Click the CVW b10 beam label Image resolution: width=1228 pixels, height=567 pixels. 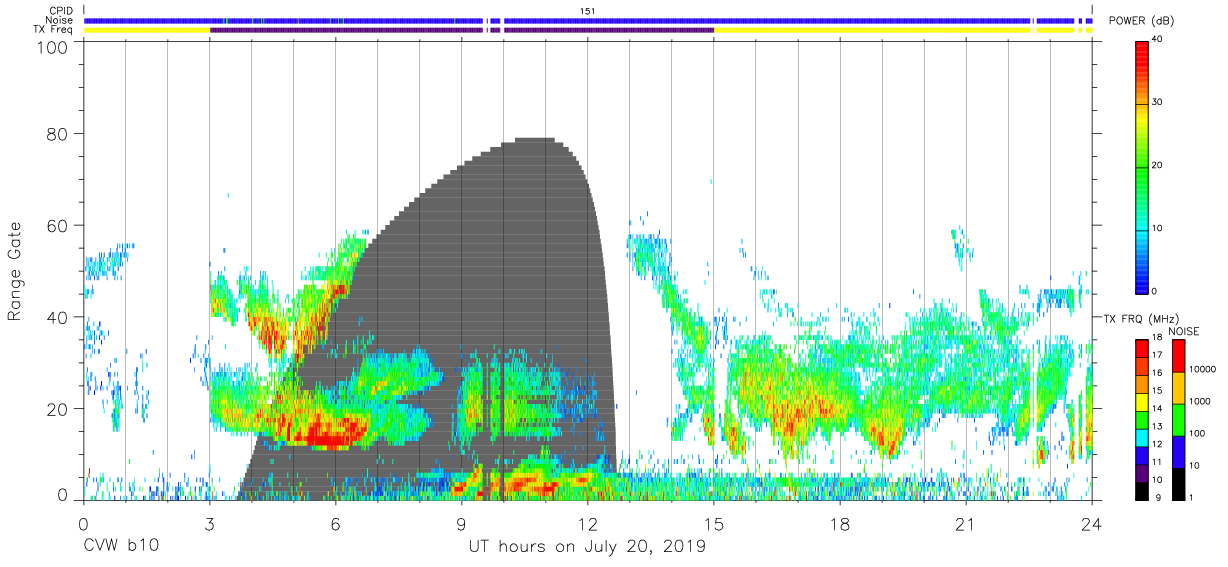click(121, 547)
